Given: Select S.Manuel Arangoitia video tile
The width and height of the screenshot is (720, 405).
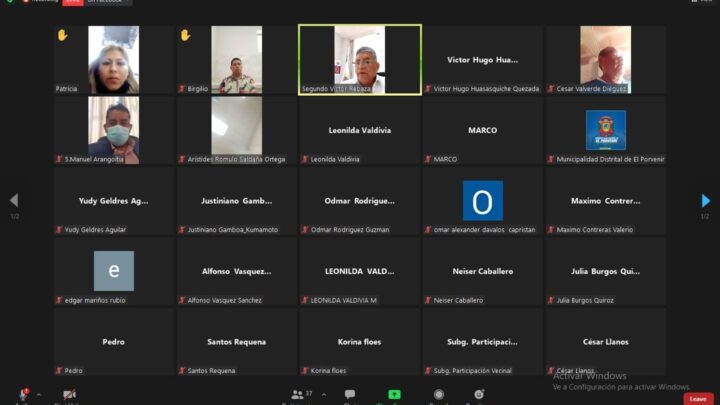Looking at the screenshot, I should coord(114,130).
